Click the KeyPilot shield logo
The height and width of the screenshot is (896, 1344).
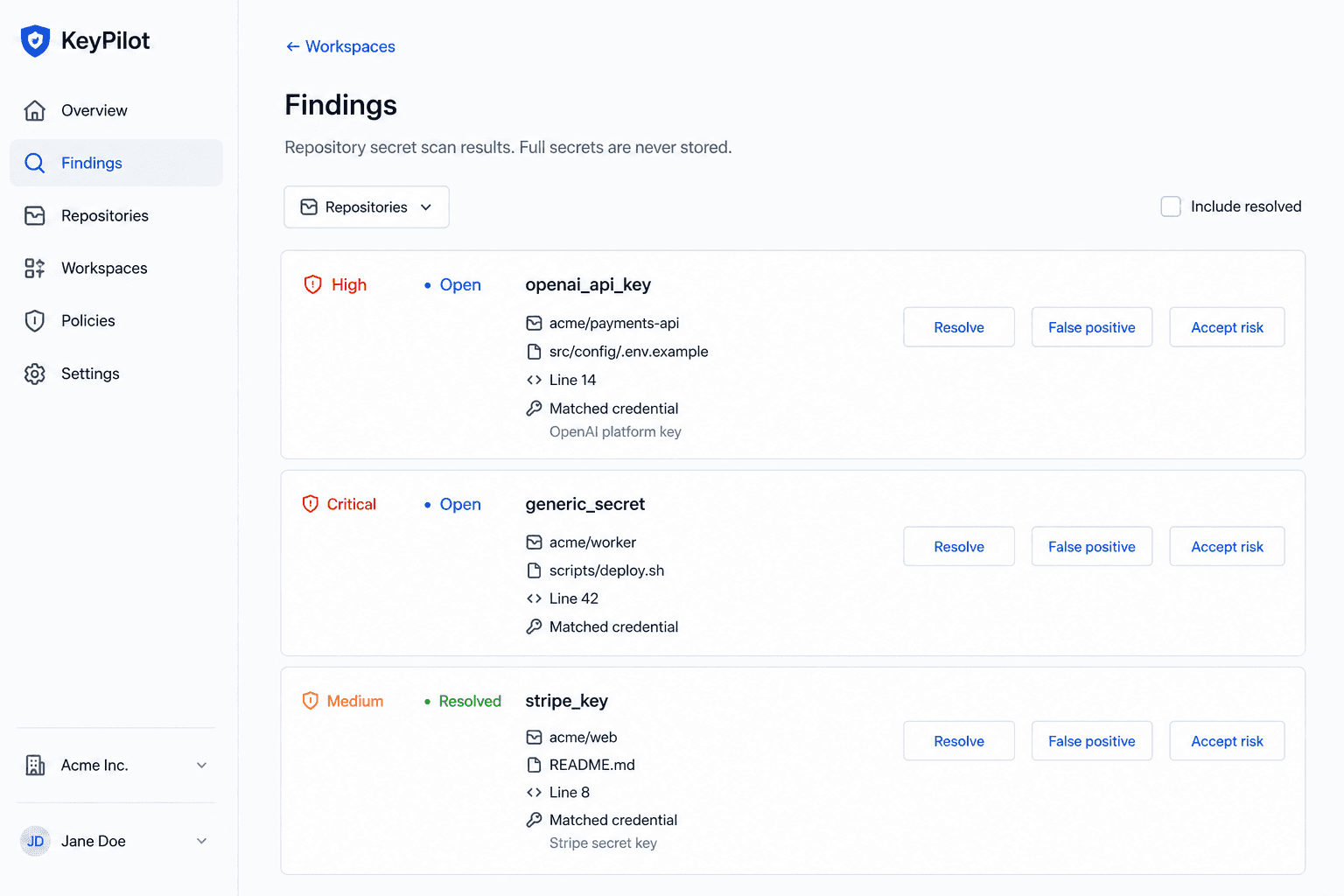click(x=35, y=41)
